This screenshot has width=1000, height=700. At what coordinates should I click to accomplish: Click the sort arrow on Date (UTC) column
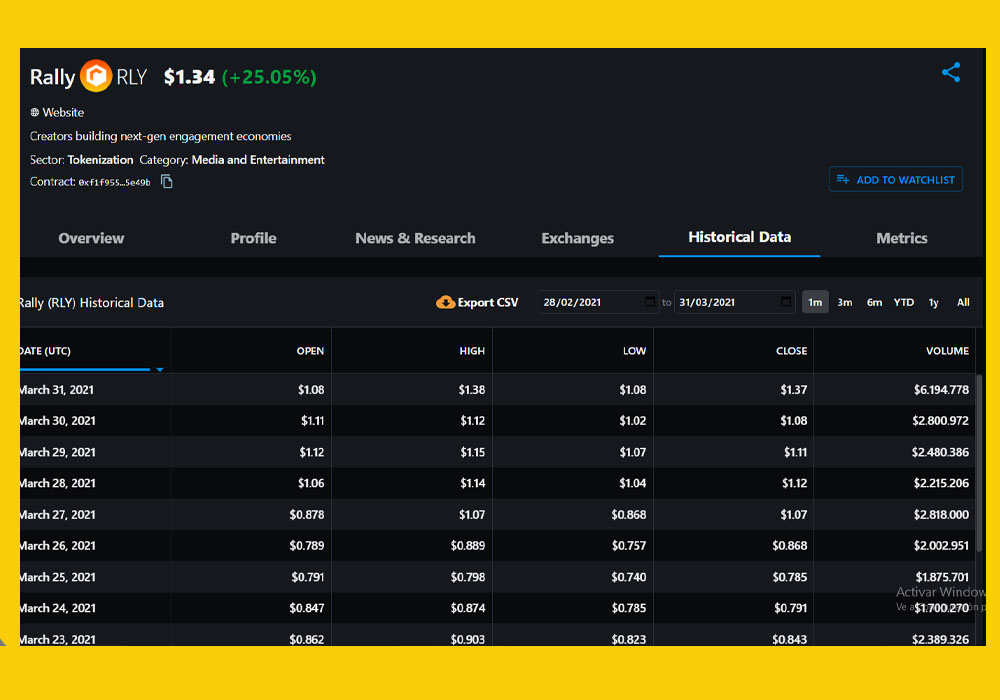[x=160, y=369]
